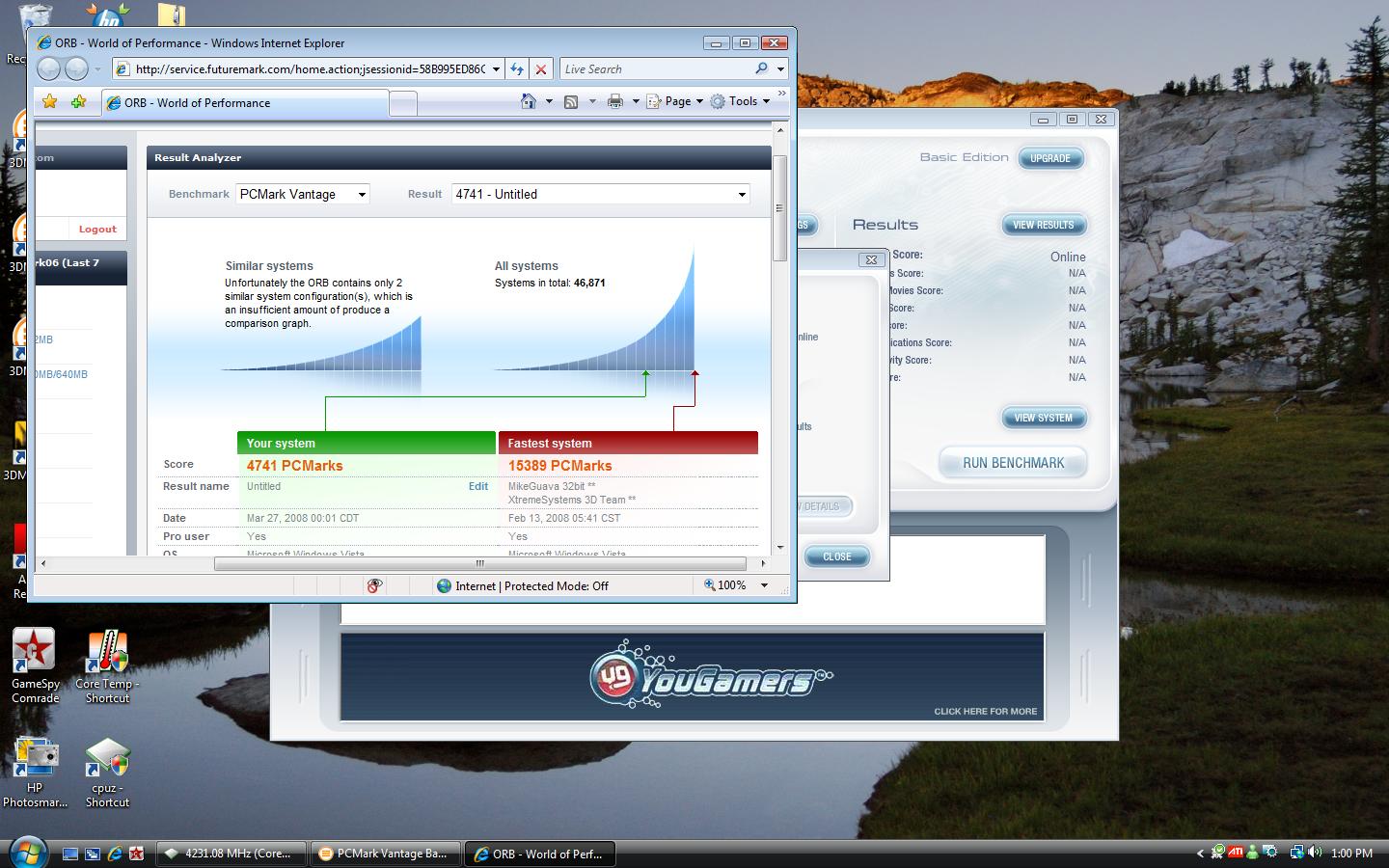Image resolution: width=1389 pixels, height=868 pixels.
Task: Open the Live Search provider dropdown arrow
Action: pyautogui.click(x=780, y=69)
